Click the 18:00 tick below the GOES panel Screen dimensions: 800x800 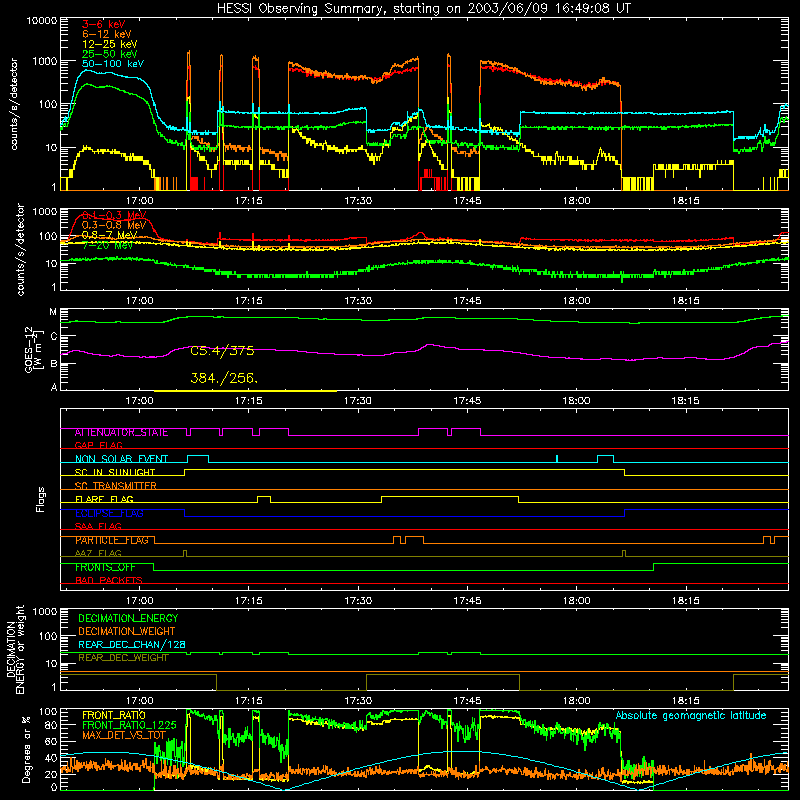576,401
